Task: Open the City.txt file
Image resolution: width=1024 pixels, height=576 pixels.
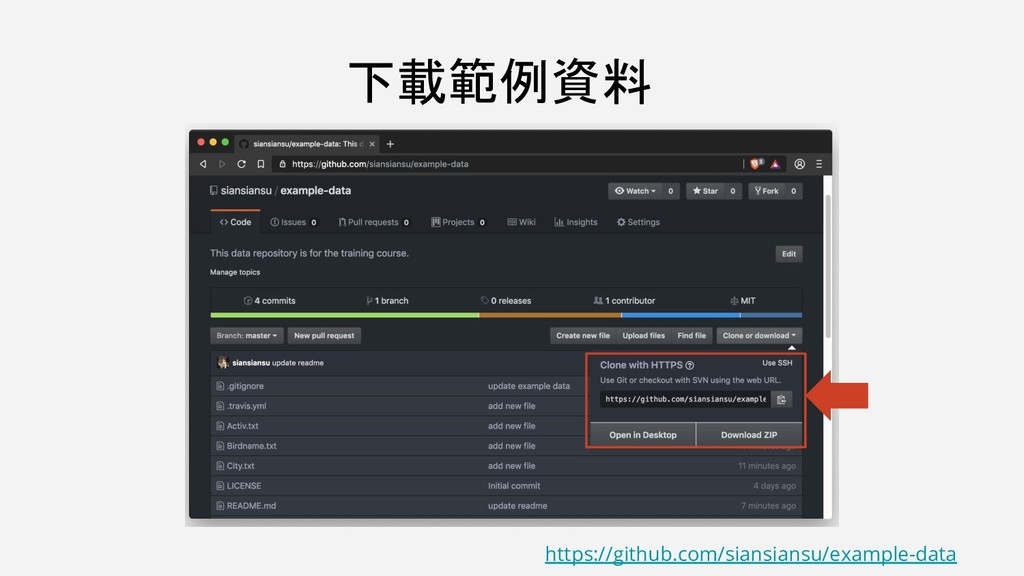Action: (240, 466)
